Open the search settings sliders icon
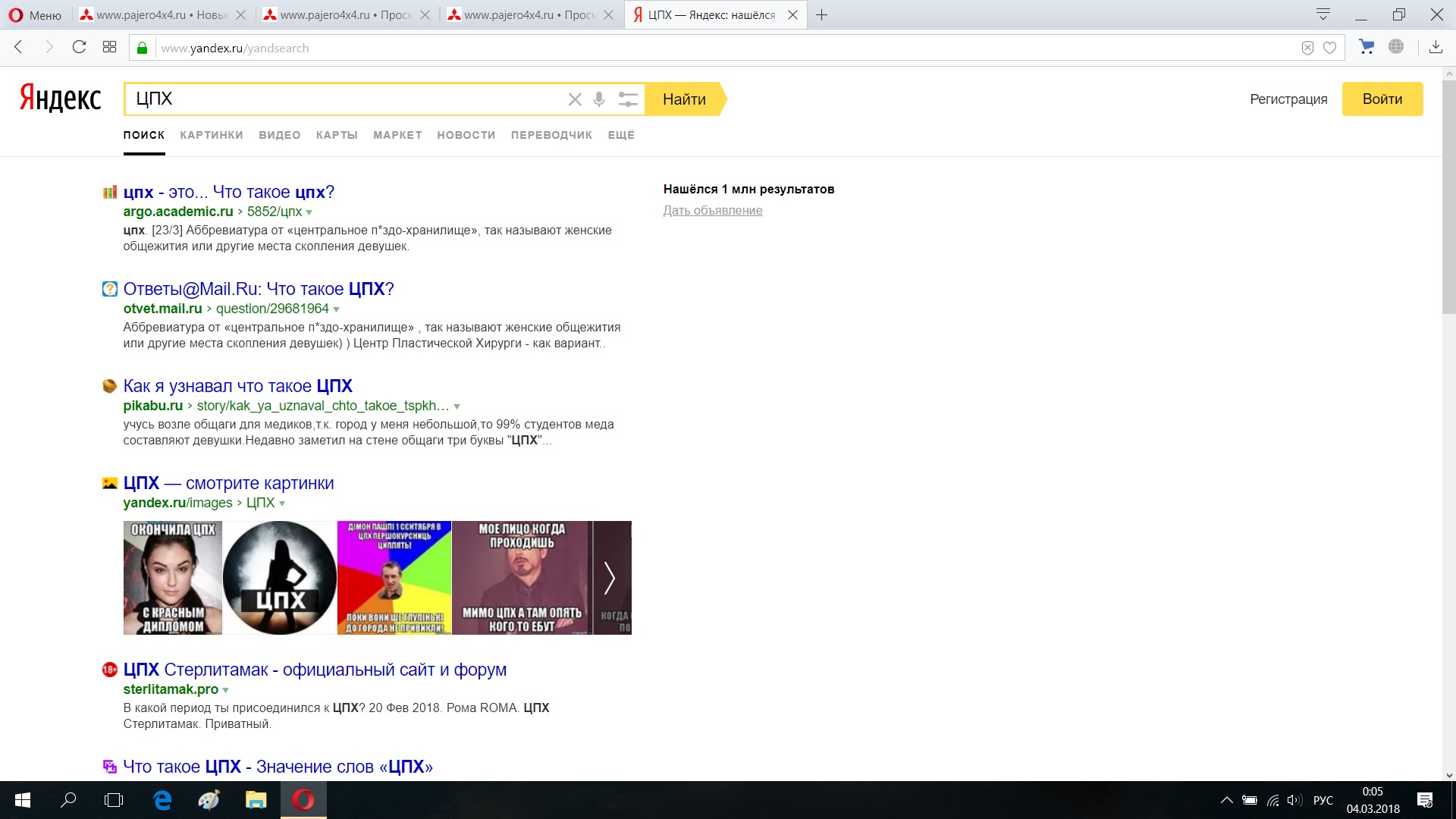The height and width of the screenshot is (819, 1456). click(x=627, y=99)
